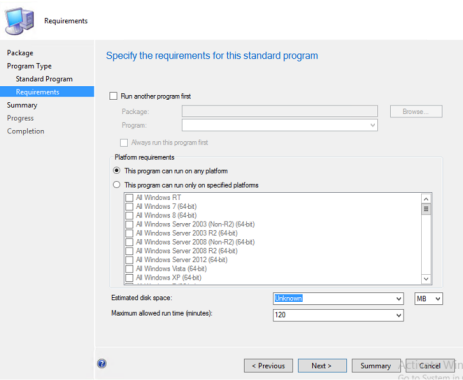Click the Browse button for package
This screenshot has height=380, width=463.
pyautogui.click(x=416, y=111)
